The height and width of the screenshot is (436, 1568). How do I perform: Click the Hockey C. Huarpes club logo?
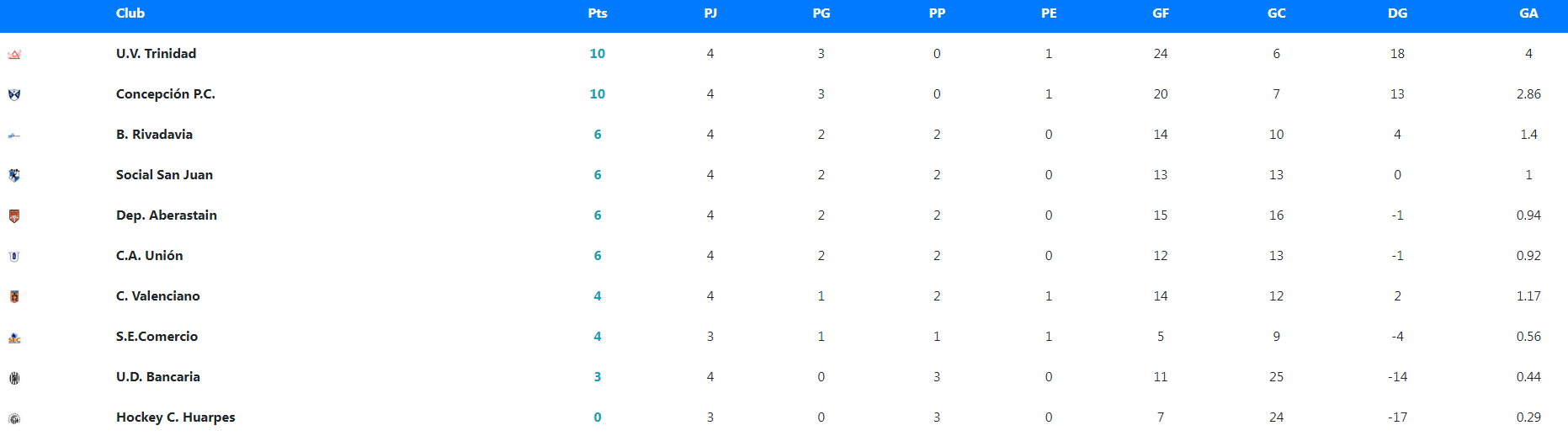[x=14, y=418]
